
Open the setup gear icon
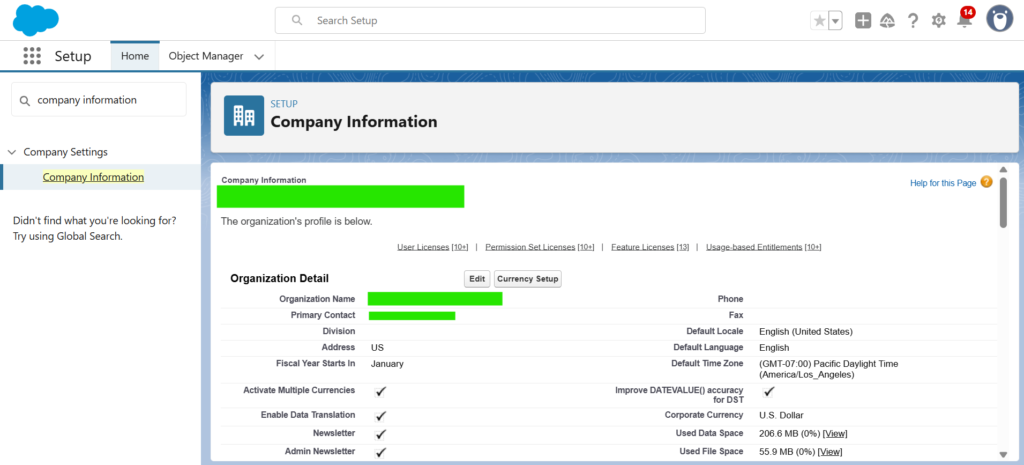coord(938,21)
